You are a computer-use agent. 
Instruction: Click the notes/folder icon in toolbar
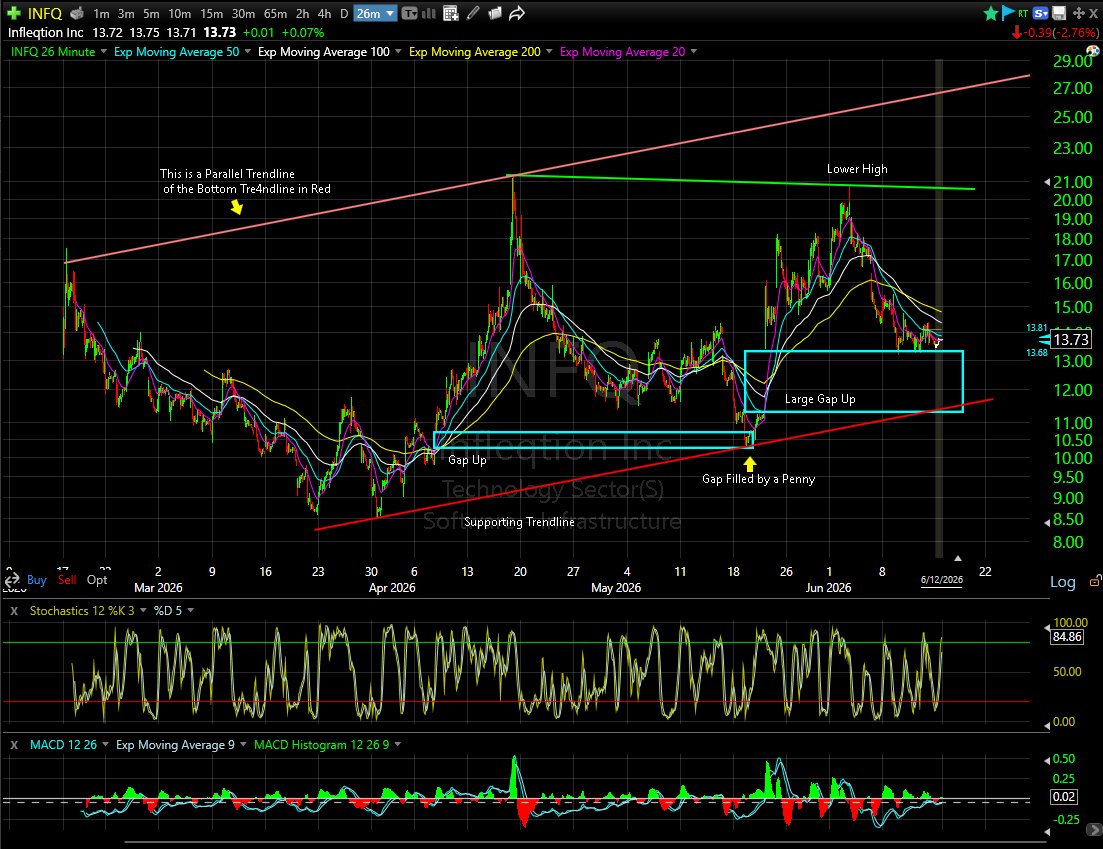[495, 13]
